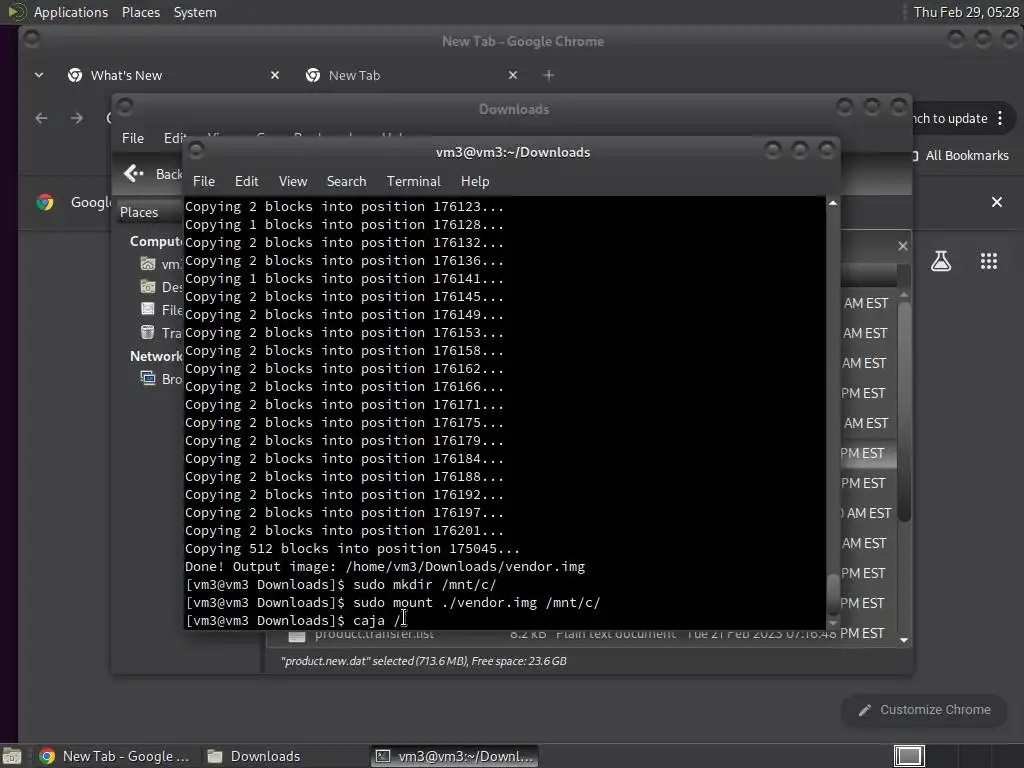
Task: Open Chrome Labs flask icon
Action: coord(940,261)
